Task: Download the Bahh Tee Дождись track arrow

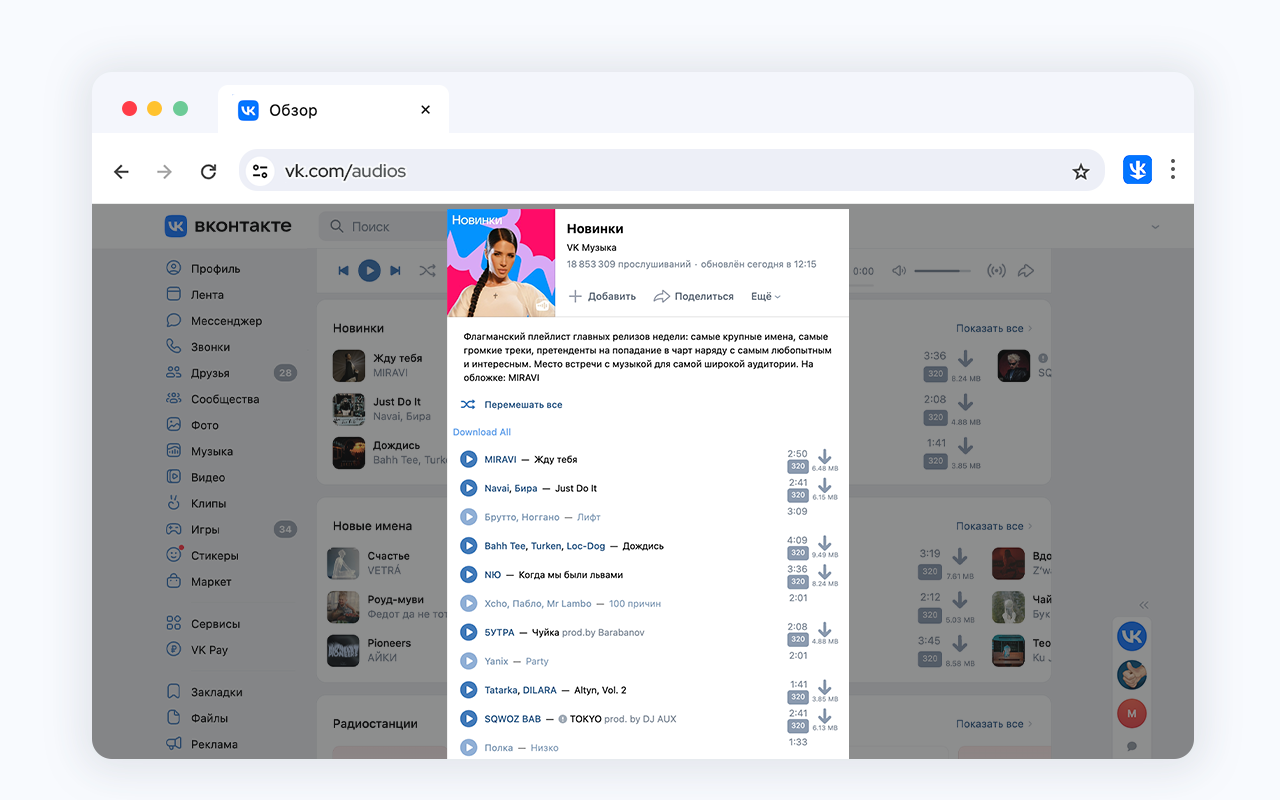Action: [825, 544]
